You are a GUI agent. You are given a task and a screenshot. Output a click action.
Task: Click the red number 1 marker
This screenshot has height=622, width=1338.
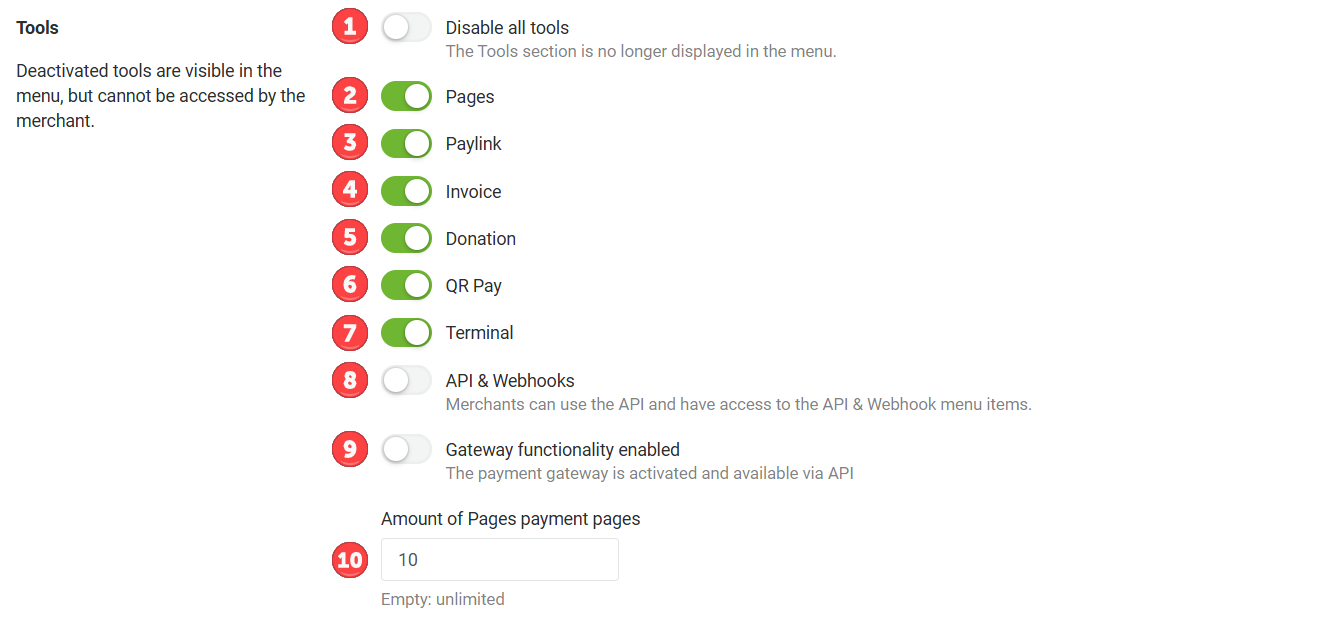click(x=349, y=27)
